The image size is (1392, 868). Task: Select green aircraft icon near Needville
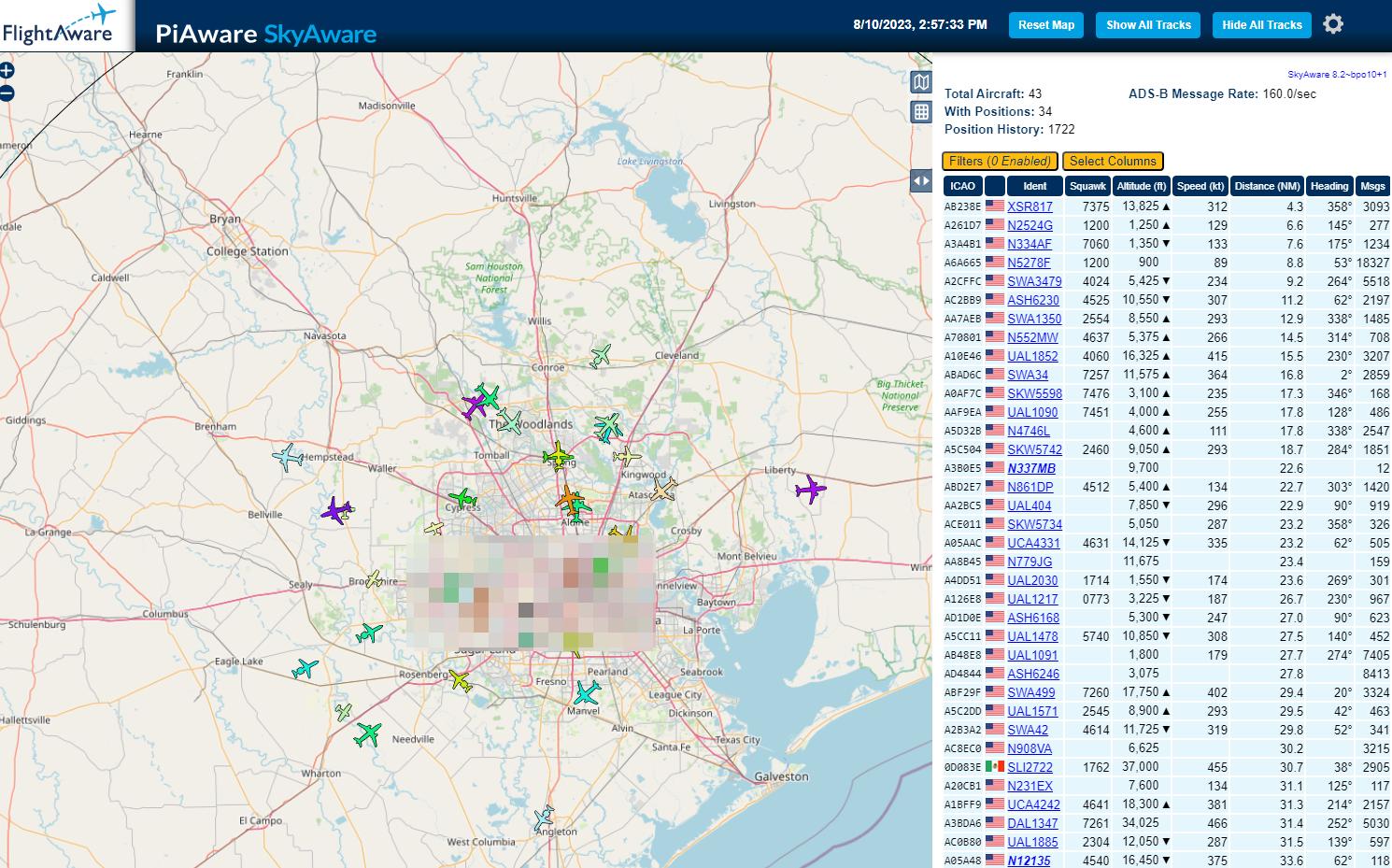click(x=368, y=734)
